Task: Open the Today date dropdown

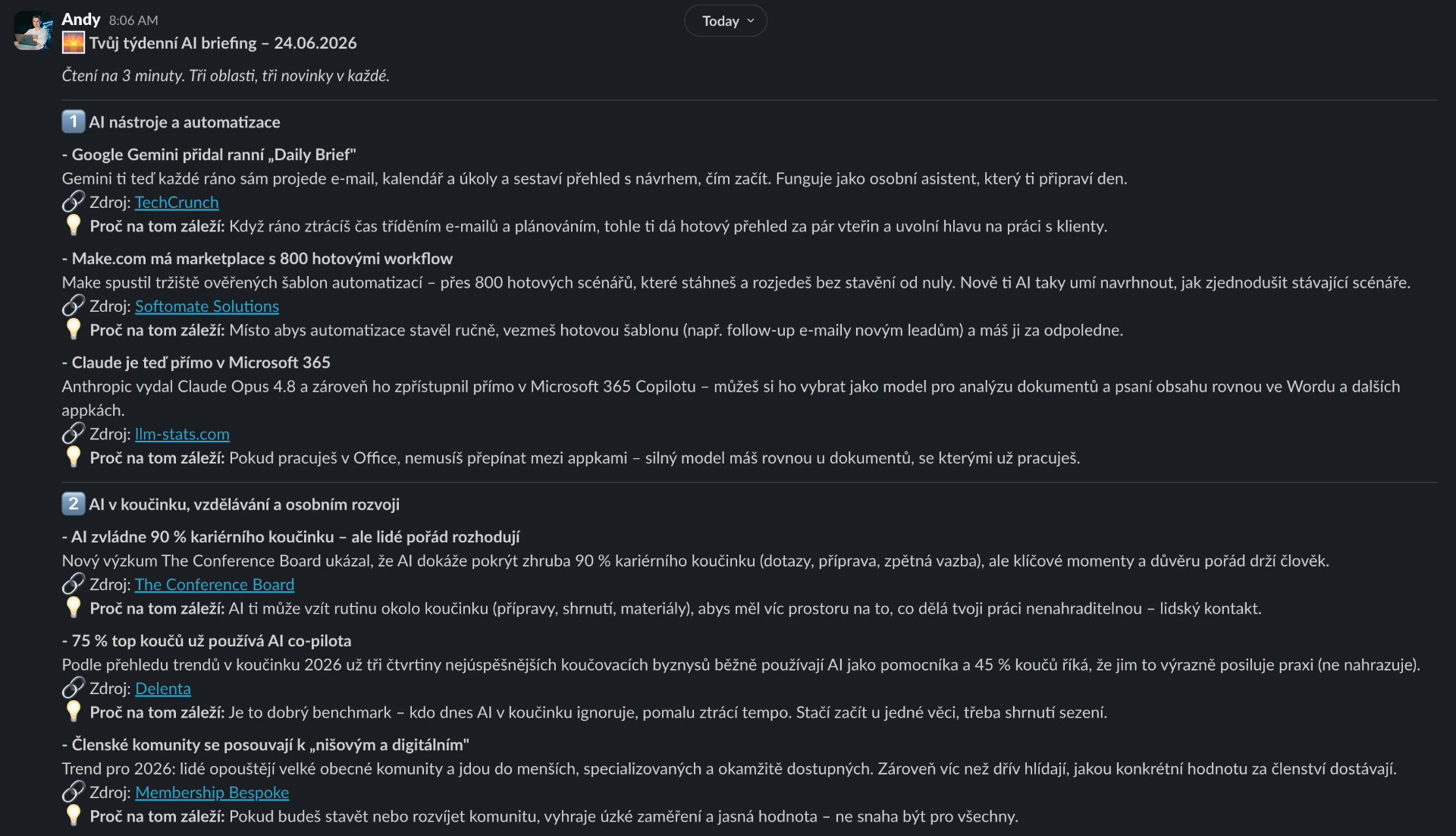Action: [x=726, y=21]
